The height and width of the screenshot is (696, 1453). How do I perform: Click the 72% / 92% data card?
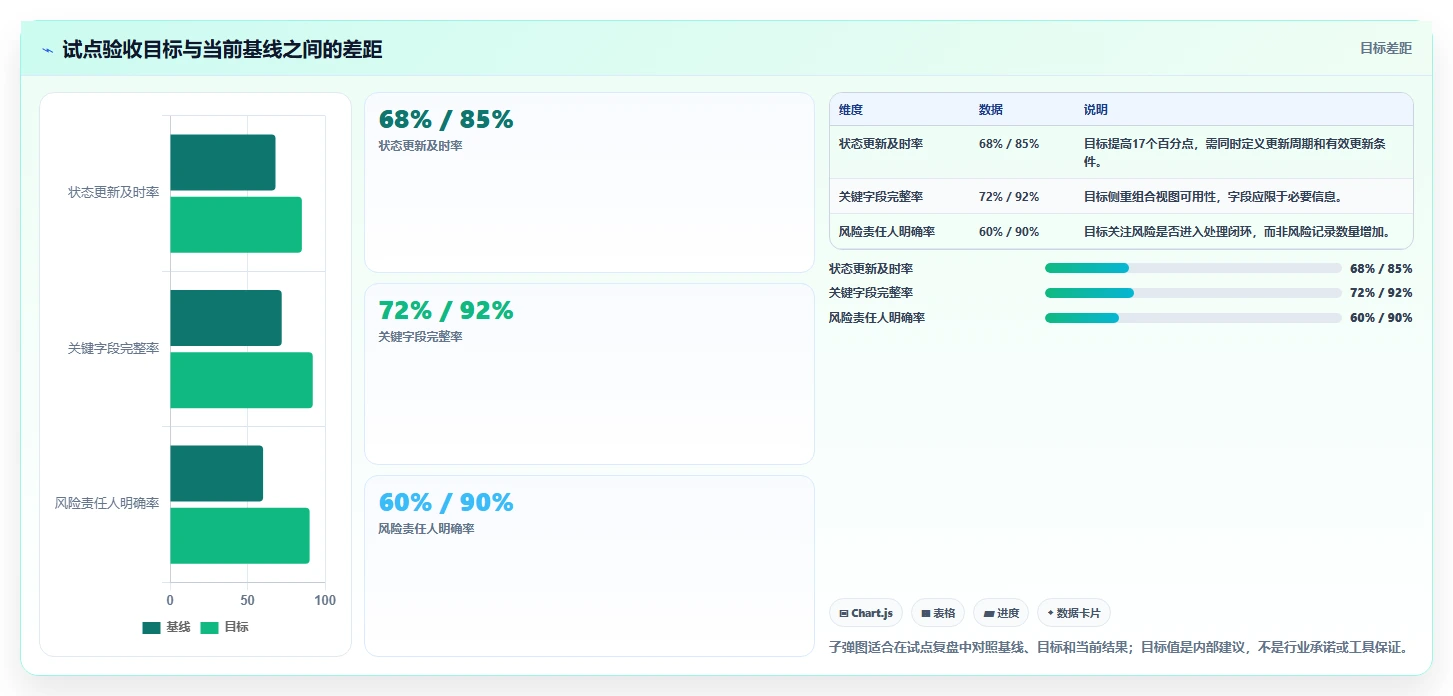coord(589,374)
